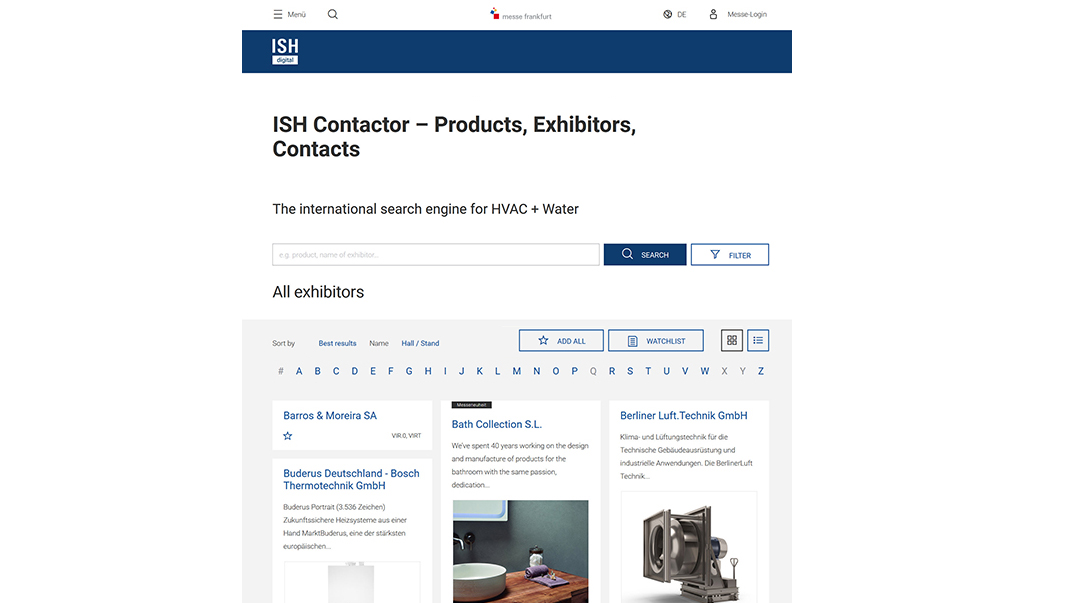Open the WATCHLIST

point(656,340)
